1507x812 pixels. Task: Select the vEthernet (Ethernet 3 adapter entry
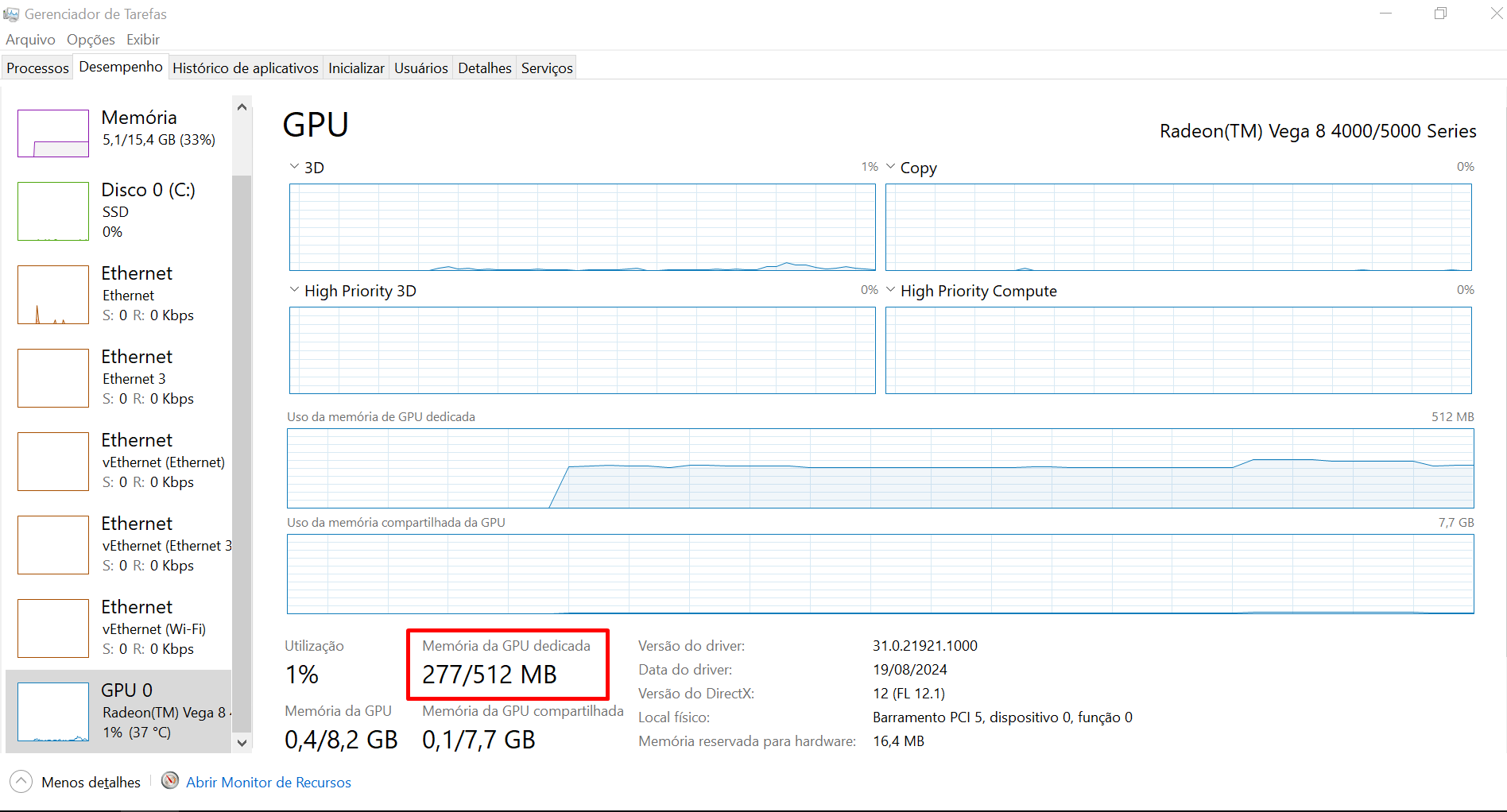[119, 545]
